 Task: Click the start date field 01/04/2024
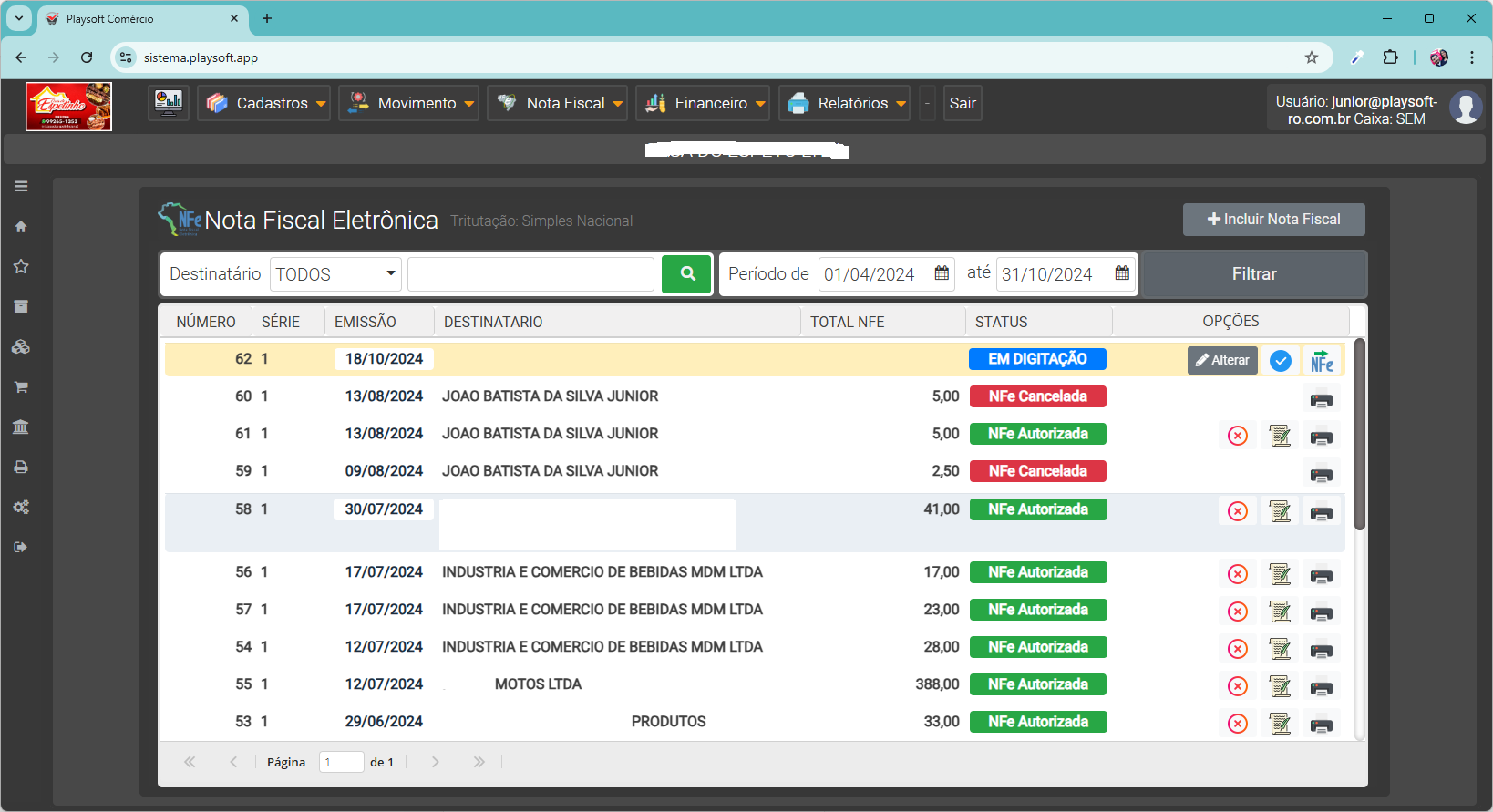point(886,274)
